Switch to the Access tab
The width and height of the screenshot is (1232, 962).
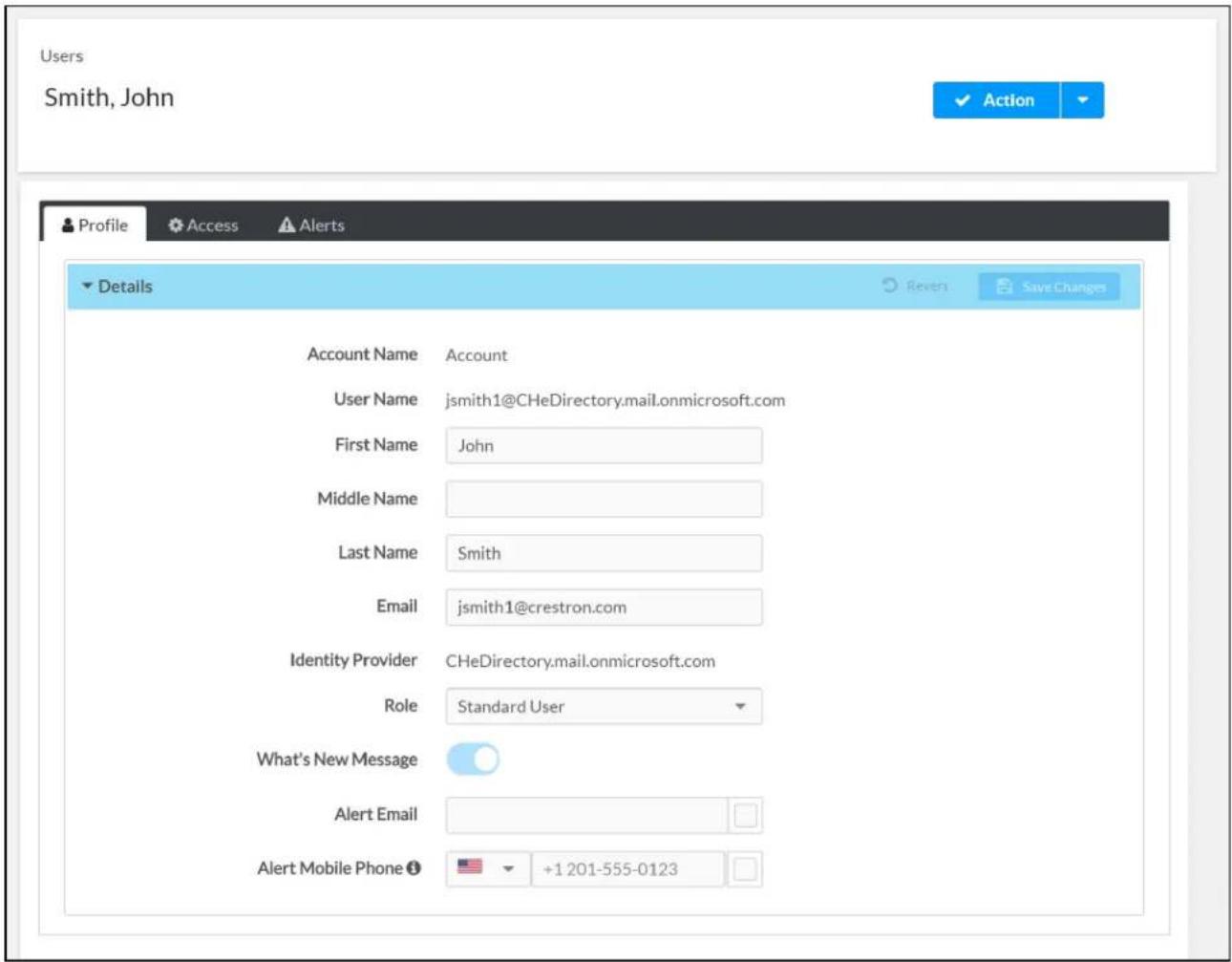pyautogui.click(x=202, y=225)
